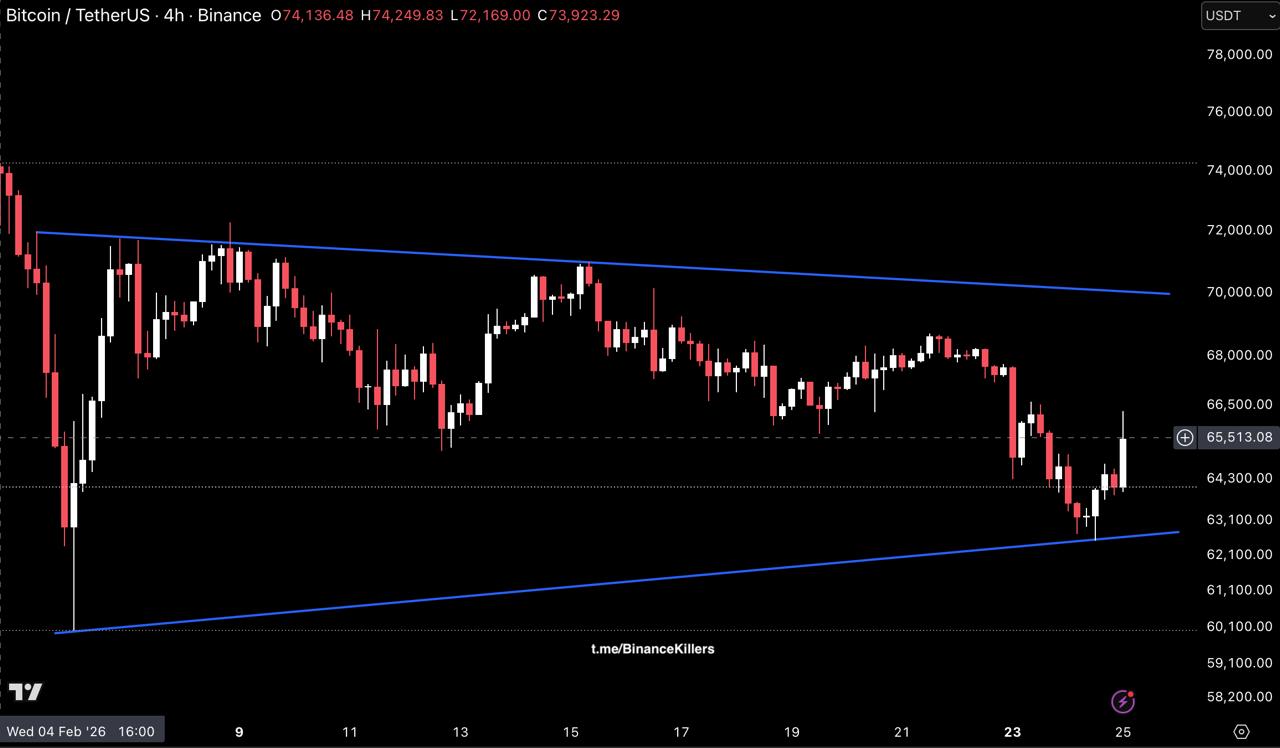Click the 9 date on time axis
The height and width of the screenshot is (748, 1280).
click(239, 732)
